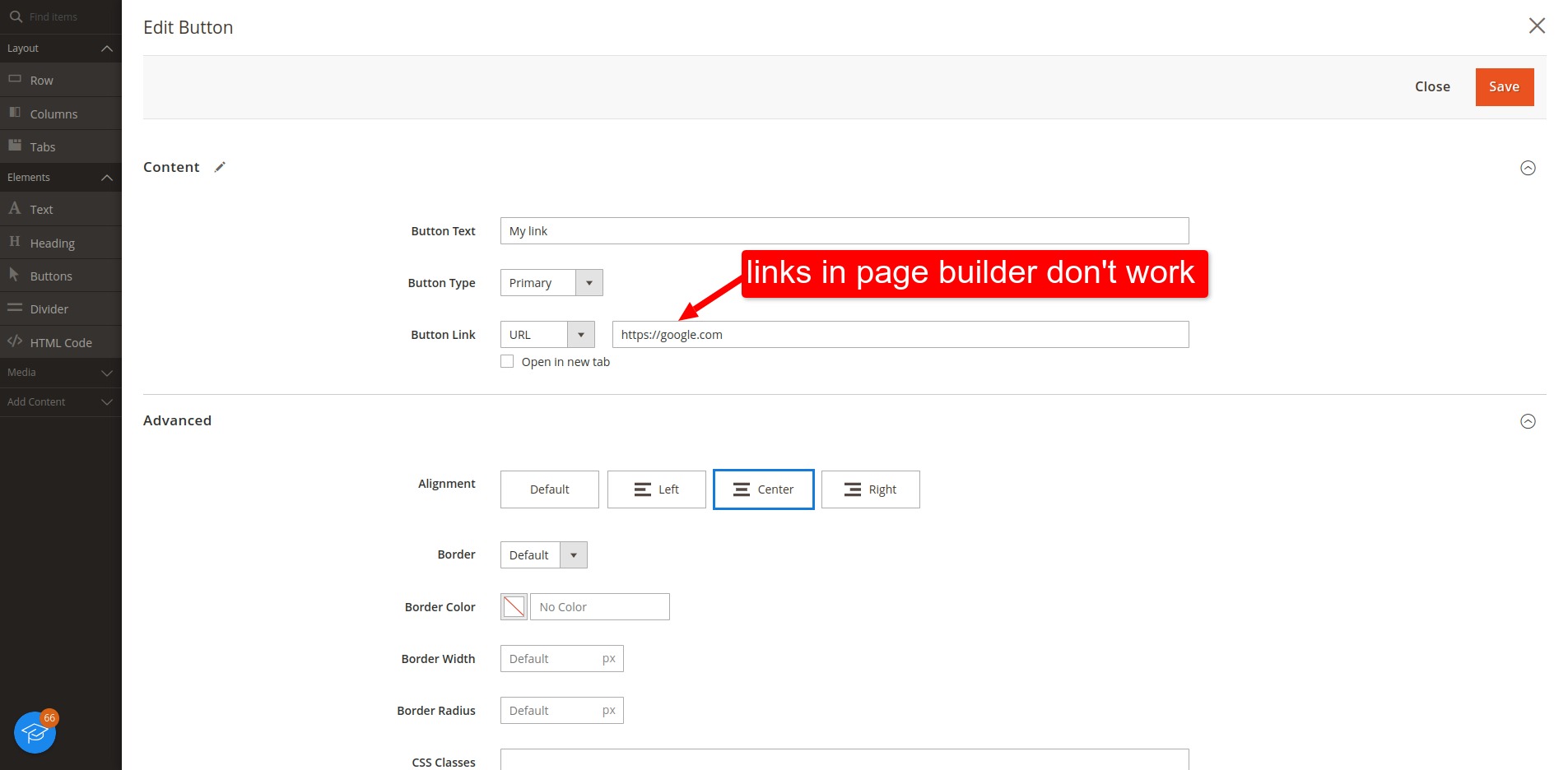Open the Add Content section
Viewport: 1568px width, 770px height.
pyautogui.click(x=61, y=401)
